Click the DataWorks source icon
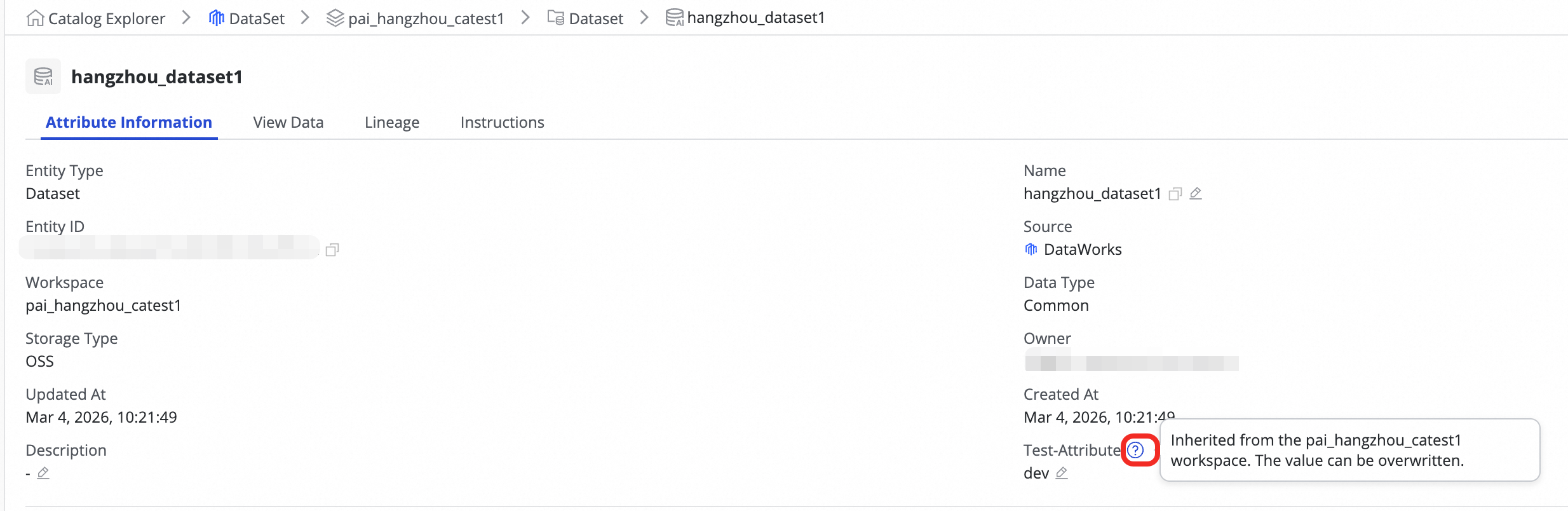1568x511 pixels. [1031, 249]
